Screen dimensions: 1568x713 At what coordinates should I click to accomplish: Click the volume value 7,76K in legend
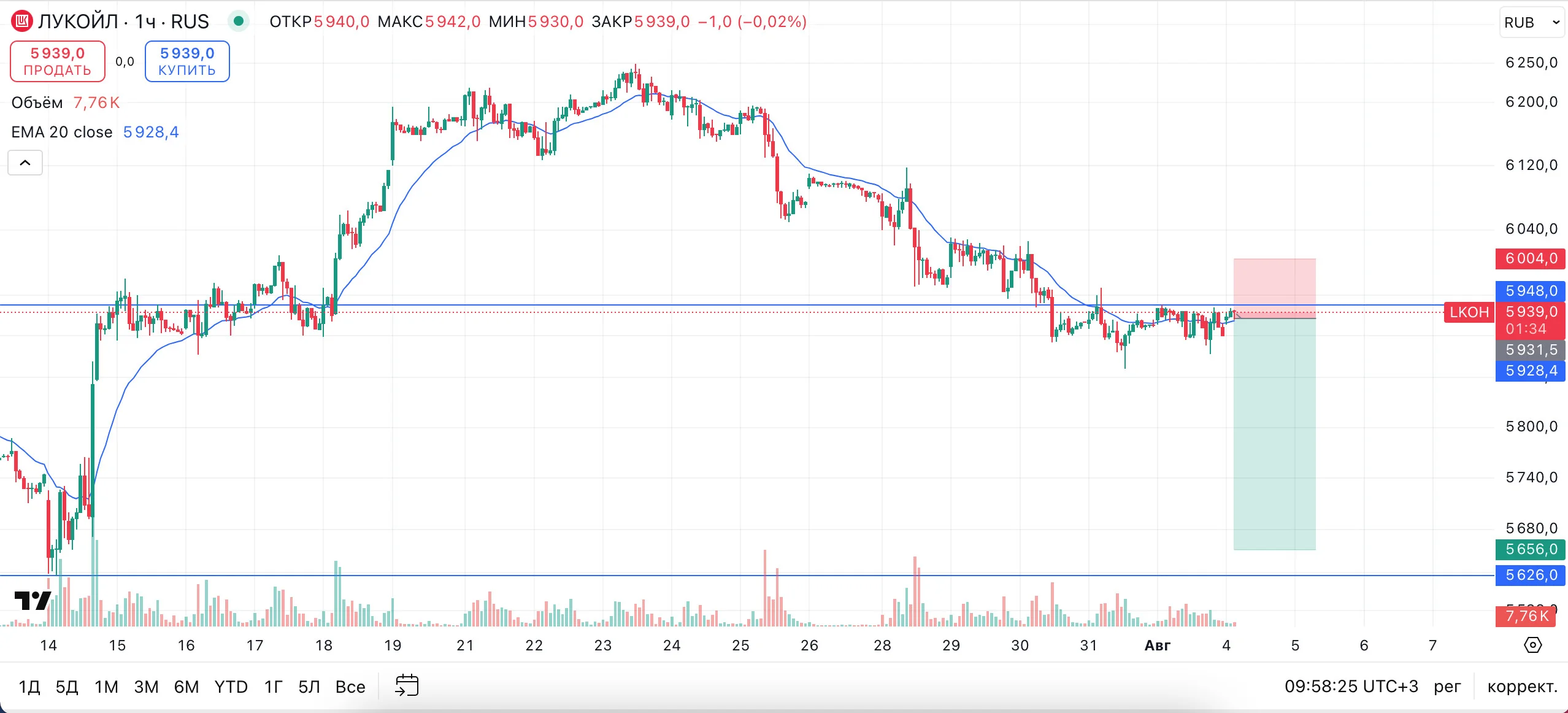pos(96,102)
